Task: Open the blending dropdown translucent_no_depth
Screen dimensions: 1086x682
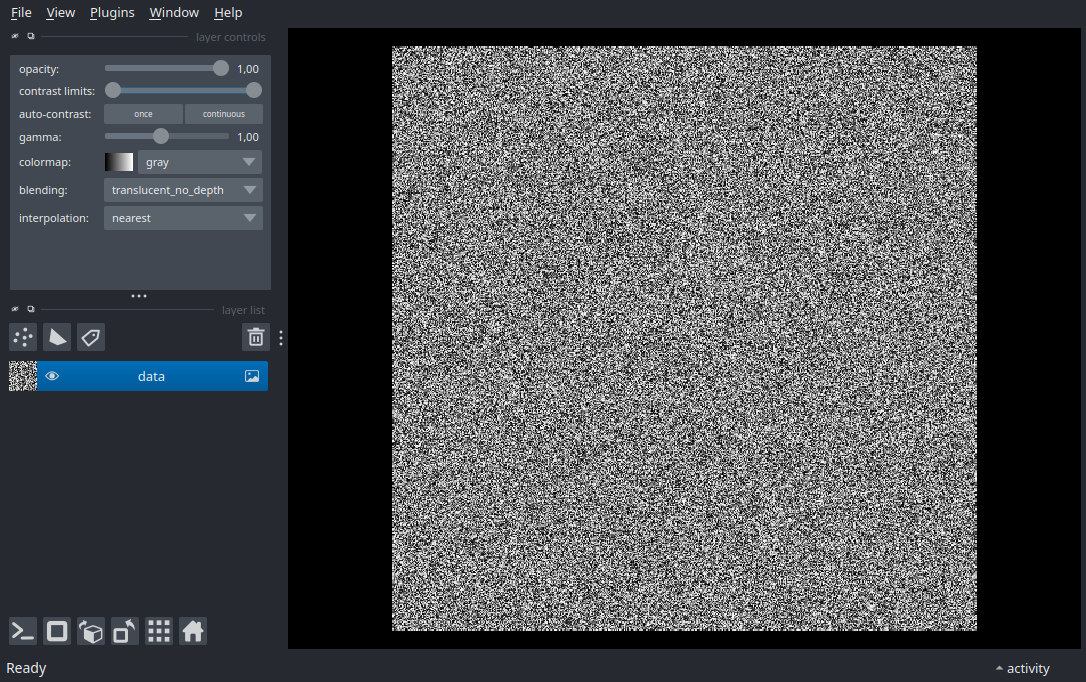Action: 183,190
